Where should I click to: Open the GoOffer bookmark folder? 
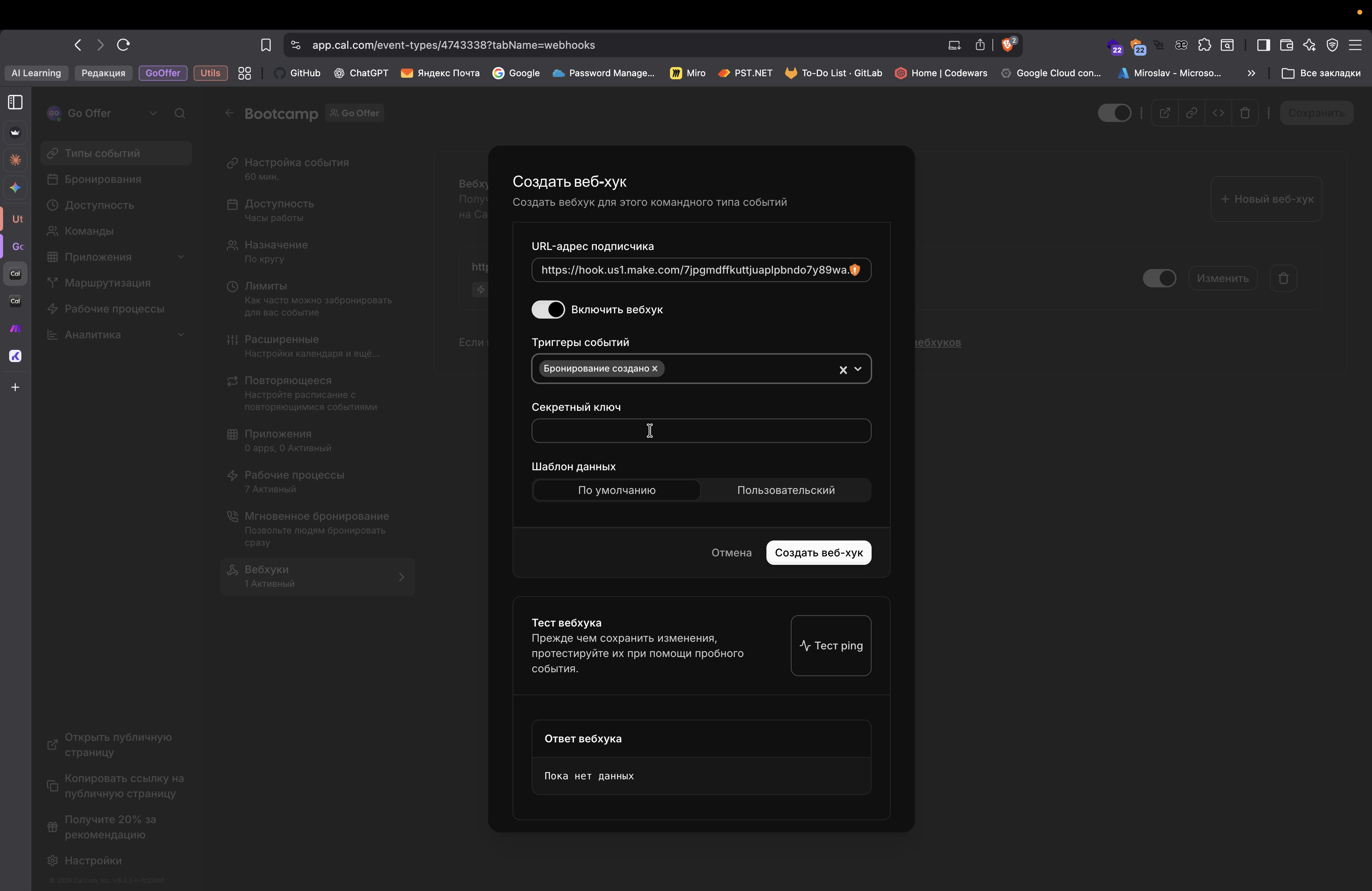163,73
